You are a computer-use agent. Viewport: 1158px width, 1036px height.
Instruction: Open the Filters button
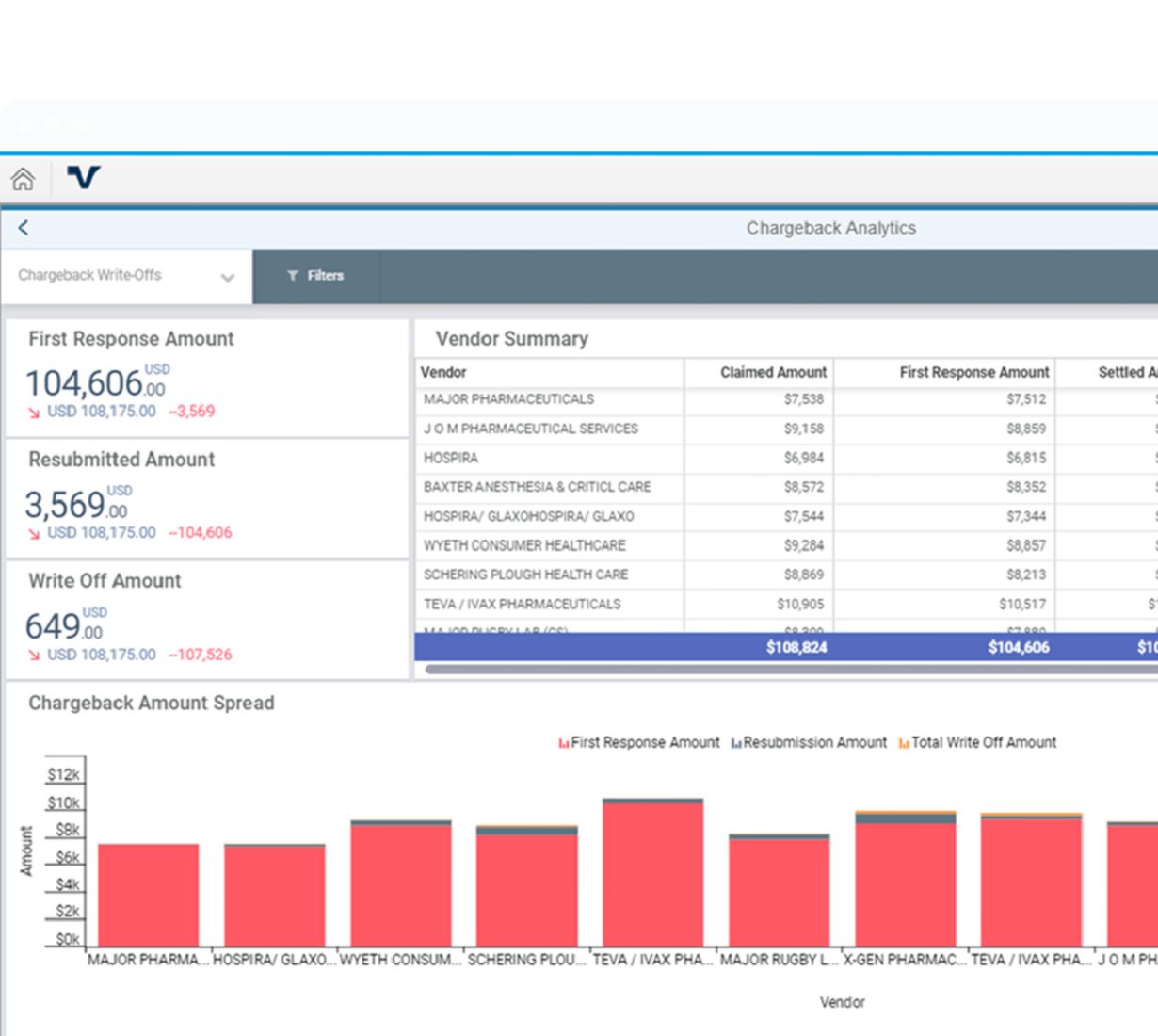click(x=316, y=276)
